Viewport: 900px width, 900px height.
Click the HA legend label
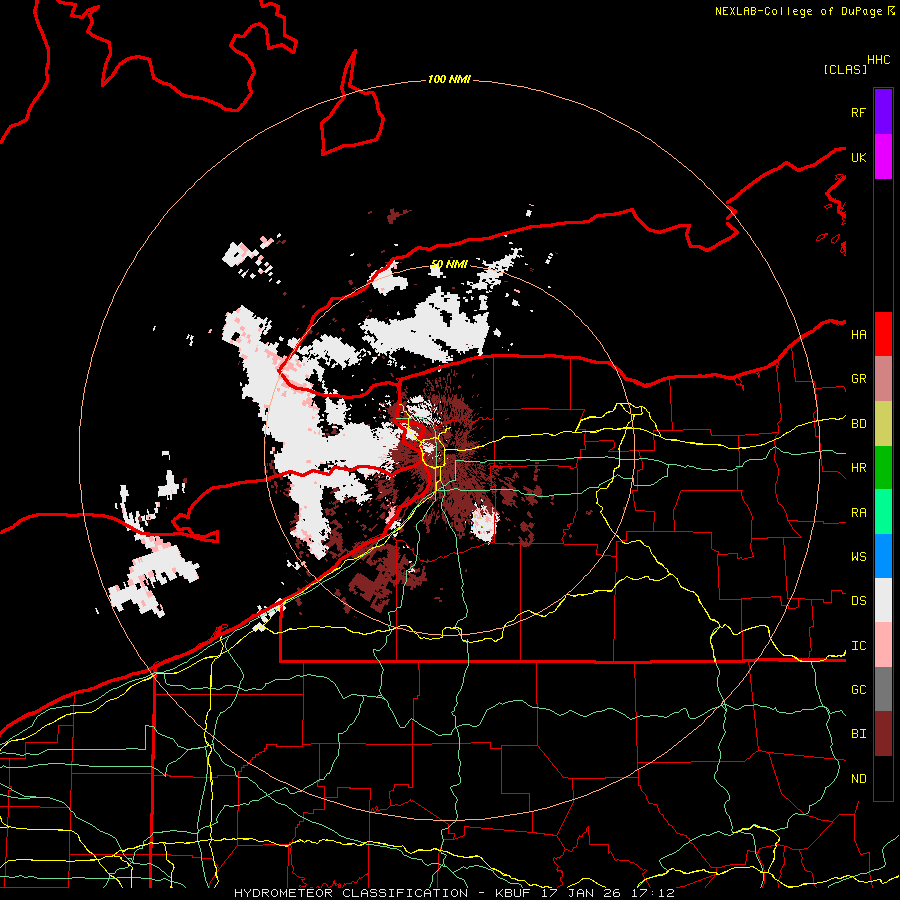pyautogui.click(x=858, y=334)
